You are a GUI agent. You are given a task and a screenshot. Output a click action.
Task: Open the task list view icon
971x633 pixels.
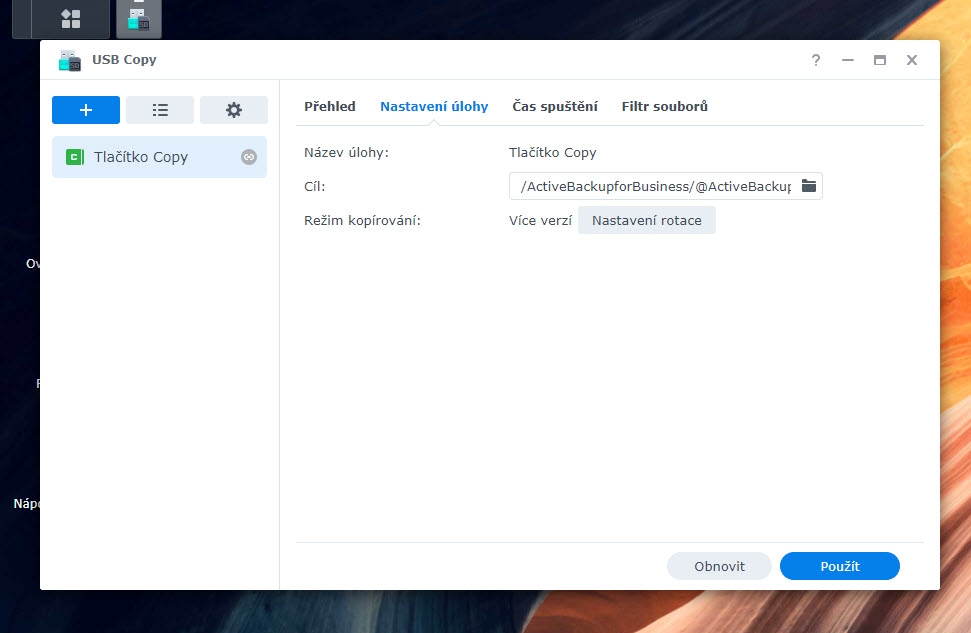(160, 110)
